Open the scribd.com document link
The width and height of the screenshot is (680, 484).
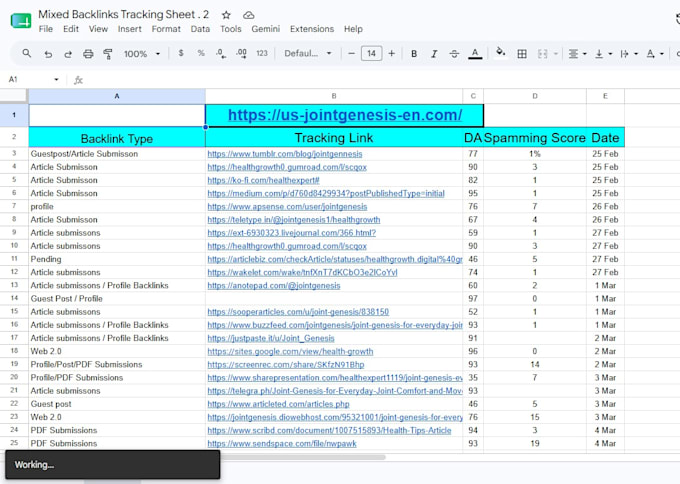329,431
